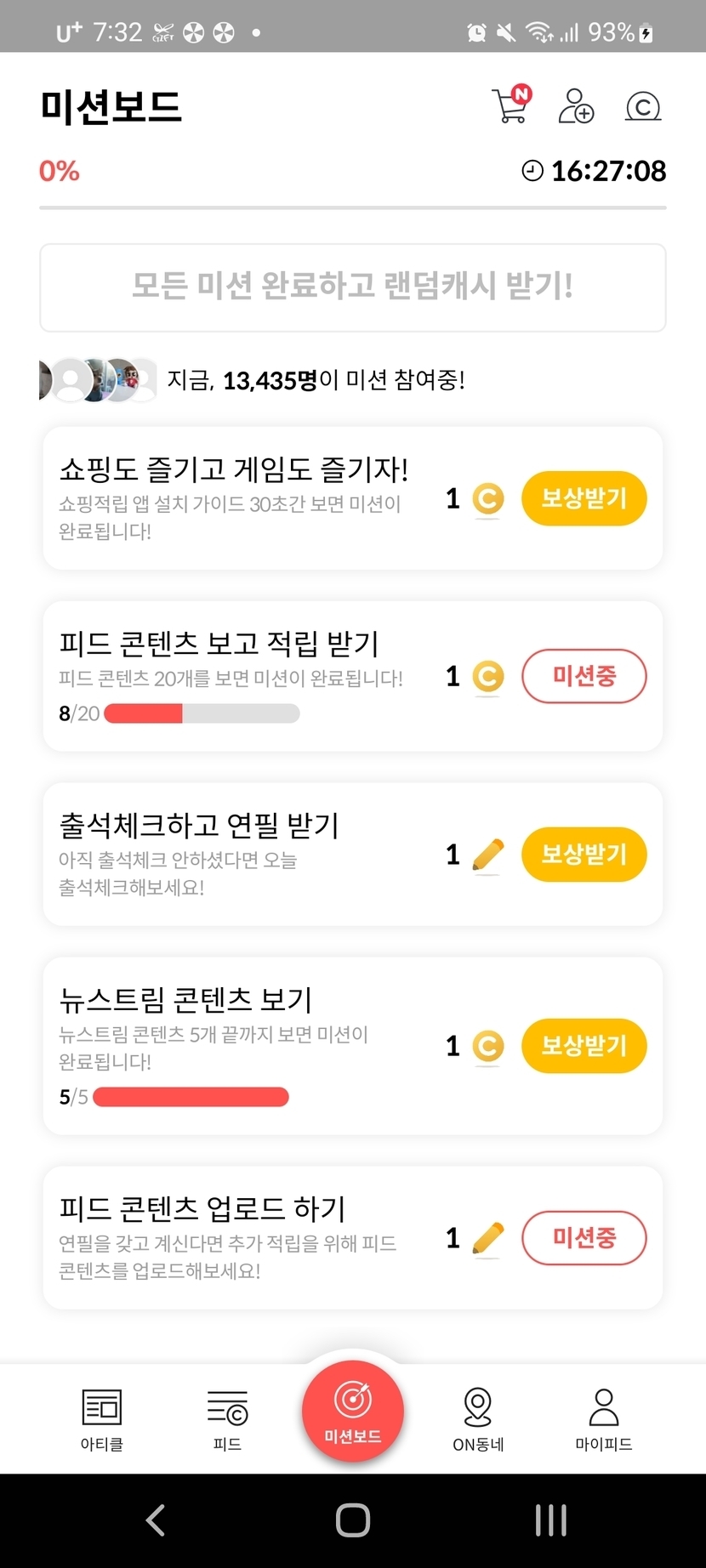The width and height of the screenshot is (706, 1568).
Task: Tap the clock icon beside the countdown timer
Action: [x=532, y=171]
